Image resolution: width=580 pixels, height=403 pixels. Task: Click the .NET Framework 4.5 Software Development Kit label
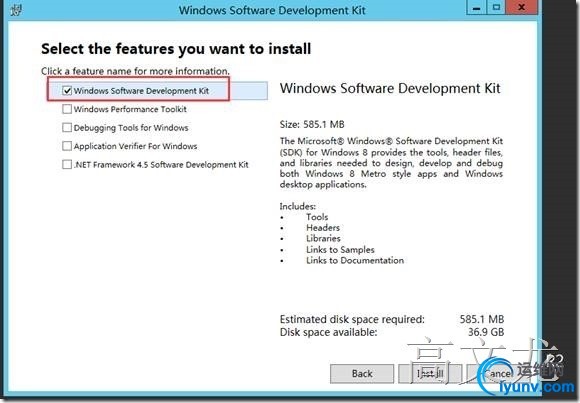(161, 165)
